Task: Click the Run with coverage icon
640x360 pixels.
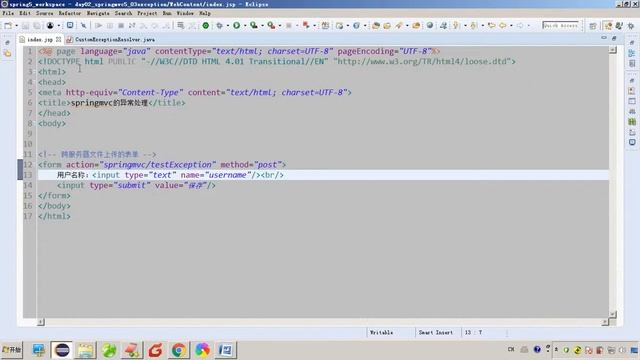Action: pyautogui.click(x=254, y=25)
